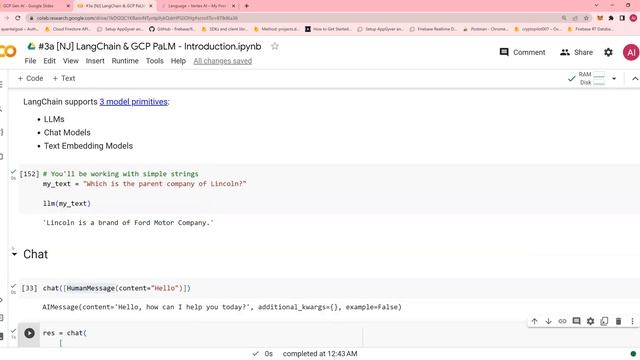Open Colab notebook settings gear
Screen dimensions: 640x360
pos(608,52)
